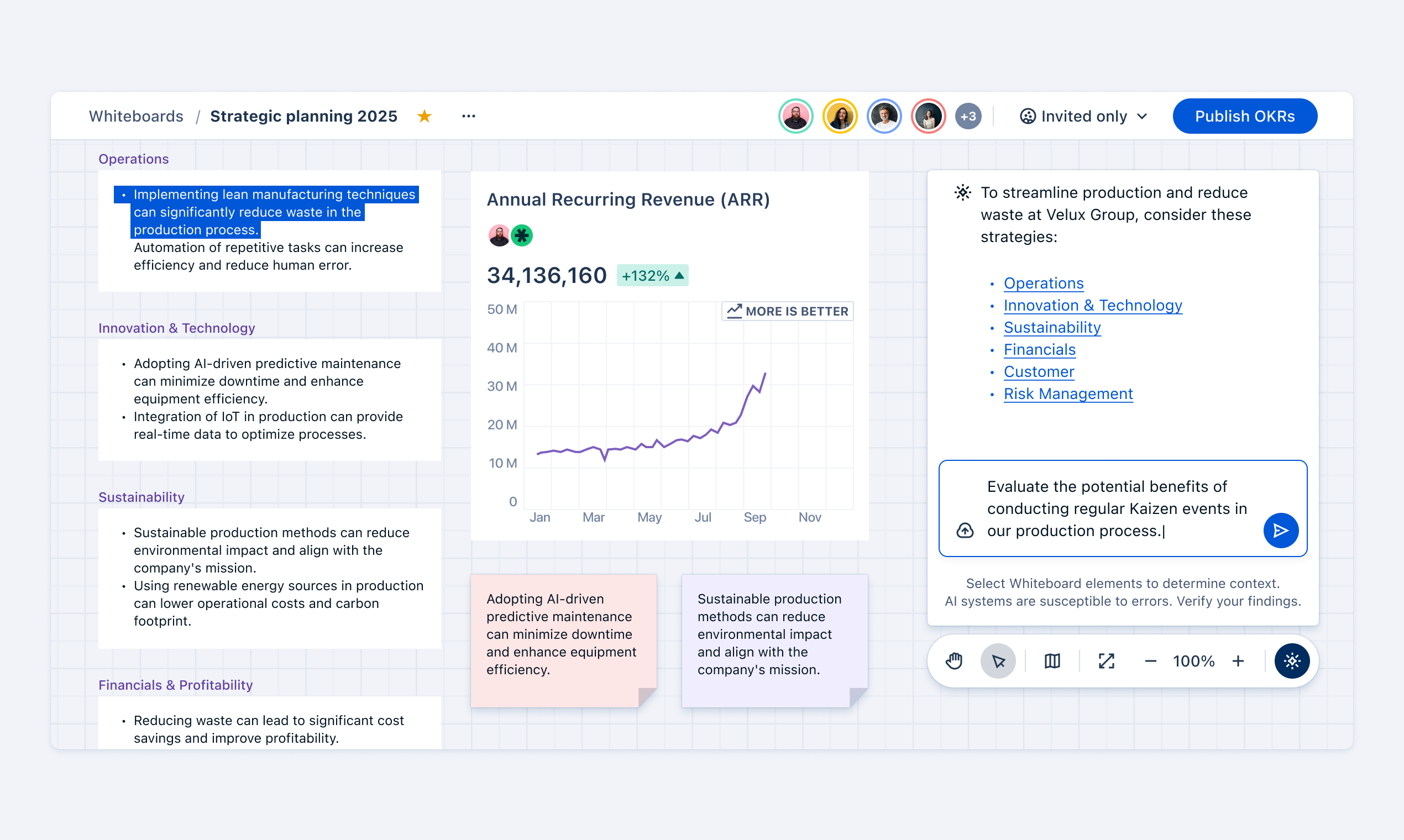Select the hand pan tool
This screenshot has width=1404, height=840.
(x=954, y=660)
